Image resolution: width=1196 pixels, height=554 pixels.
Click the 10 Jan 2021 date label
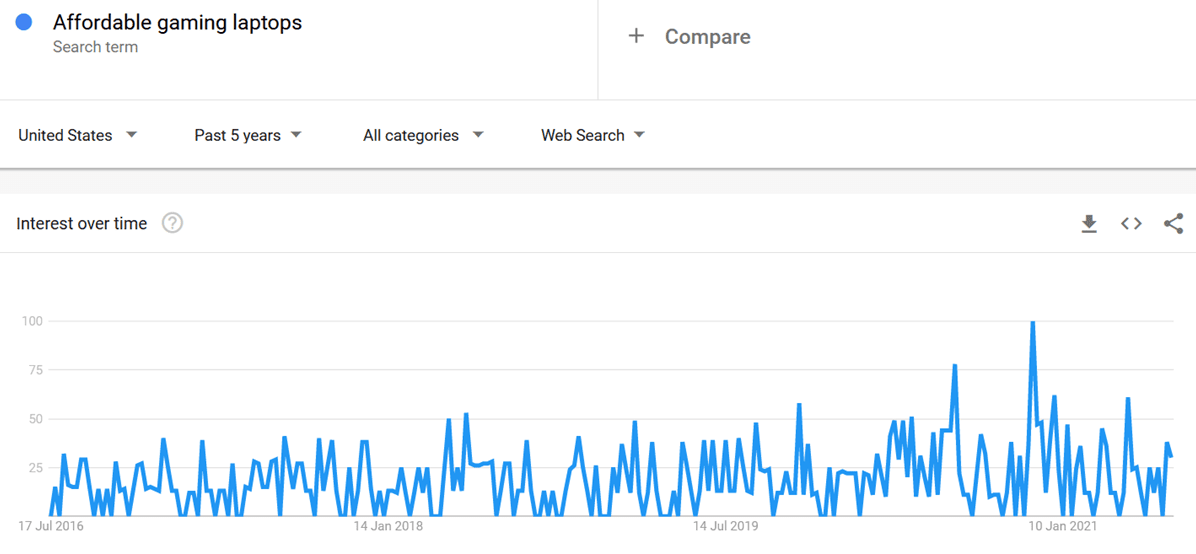click(1063, 525)
